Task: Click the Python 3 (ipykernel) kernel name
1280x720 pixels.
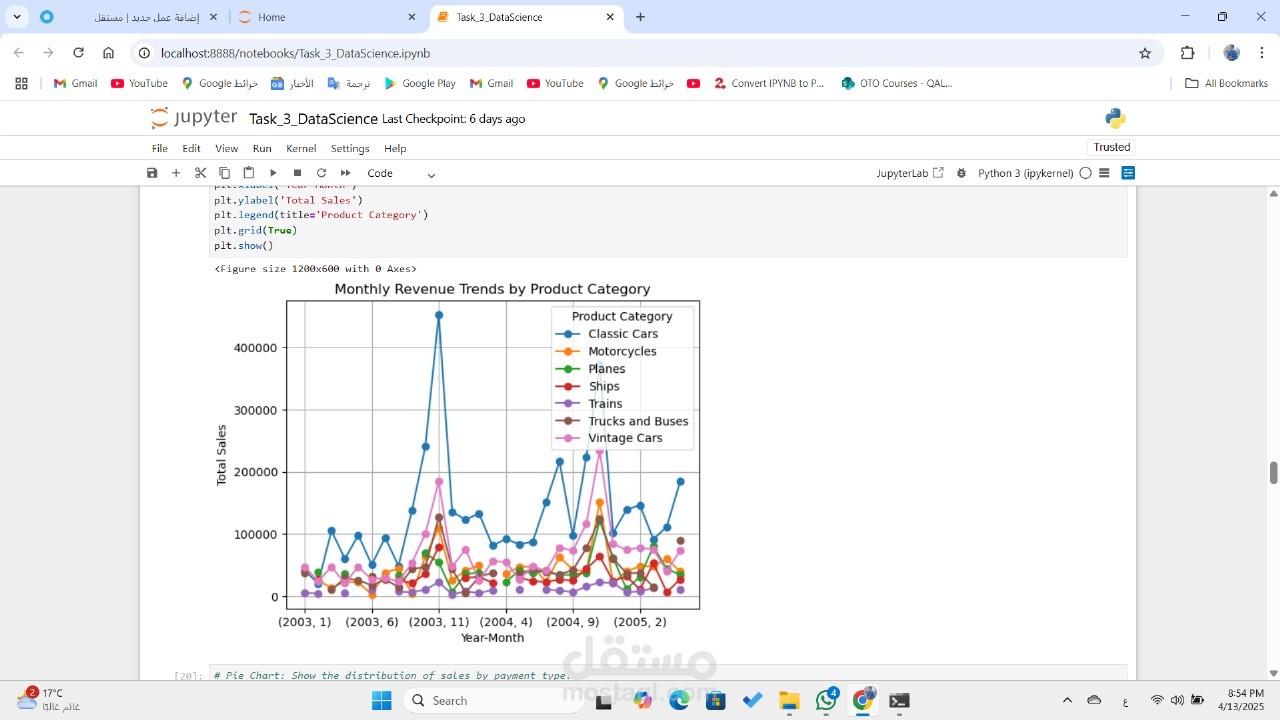Action: (x=1025, y=173)
